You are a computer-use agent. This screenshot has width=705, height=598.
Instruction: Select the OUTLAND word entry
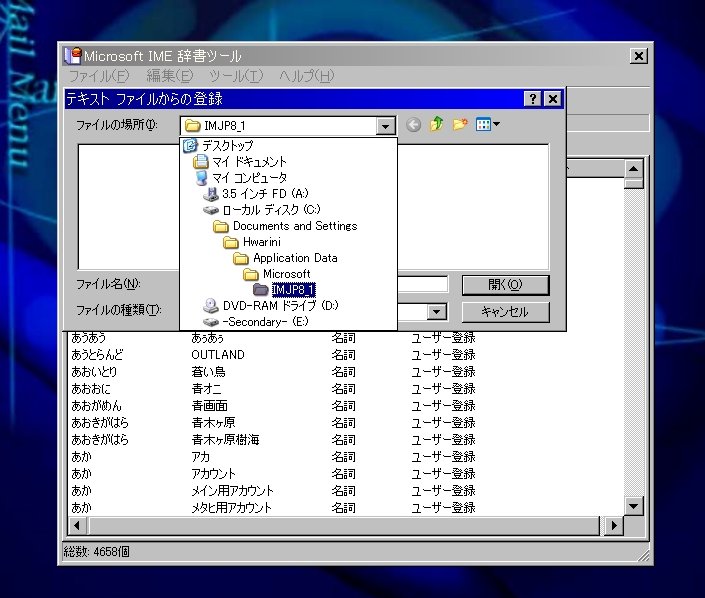[x=218, y=355]
